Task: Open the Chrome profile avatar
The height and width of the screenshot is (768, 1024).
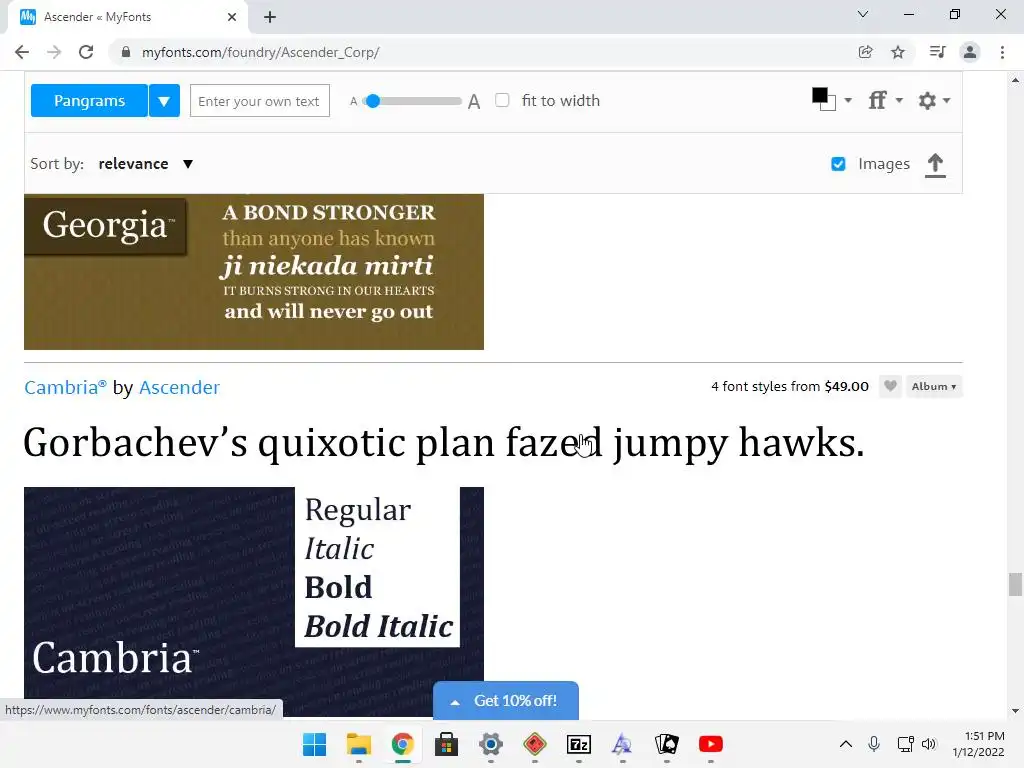Action: pos(970,52)
